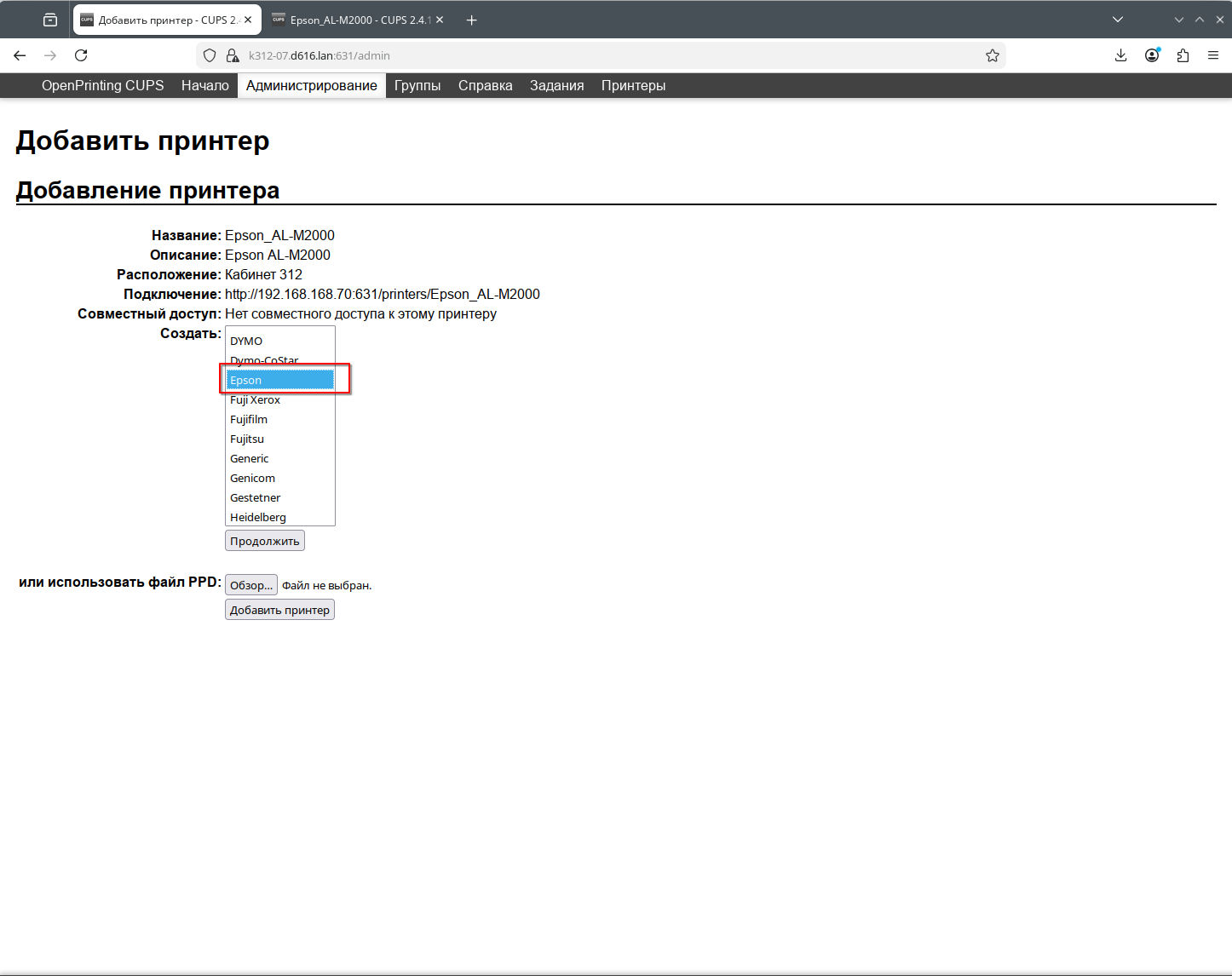Image resolution: width=1232 pixels, height=976 pixels.
Task: Open the extensions puzzle icon
Action: click(1183, 55)
